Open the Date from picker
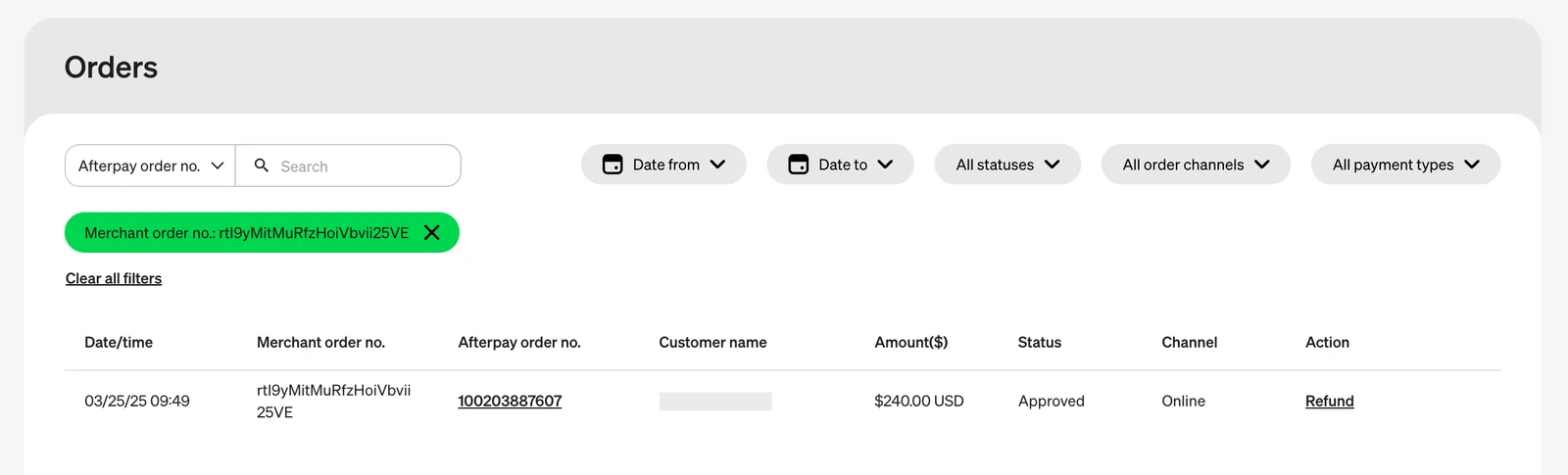The image size is (1568, 475). coord(663,165)
